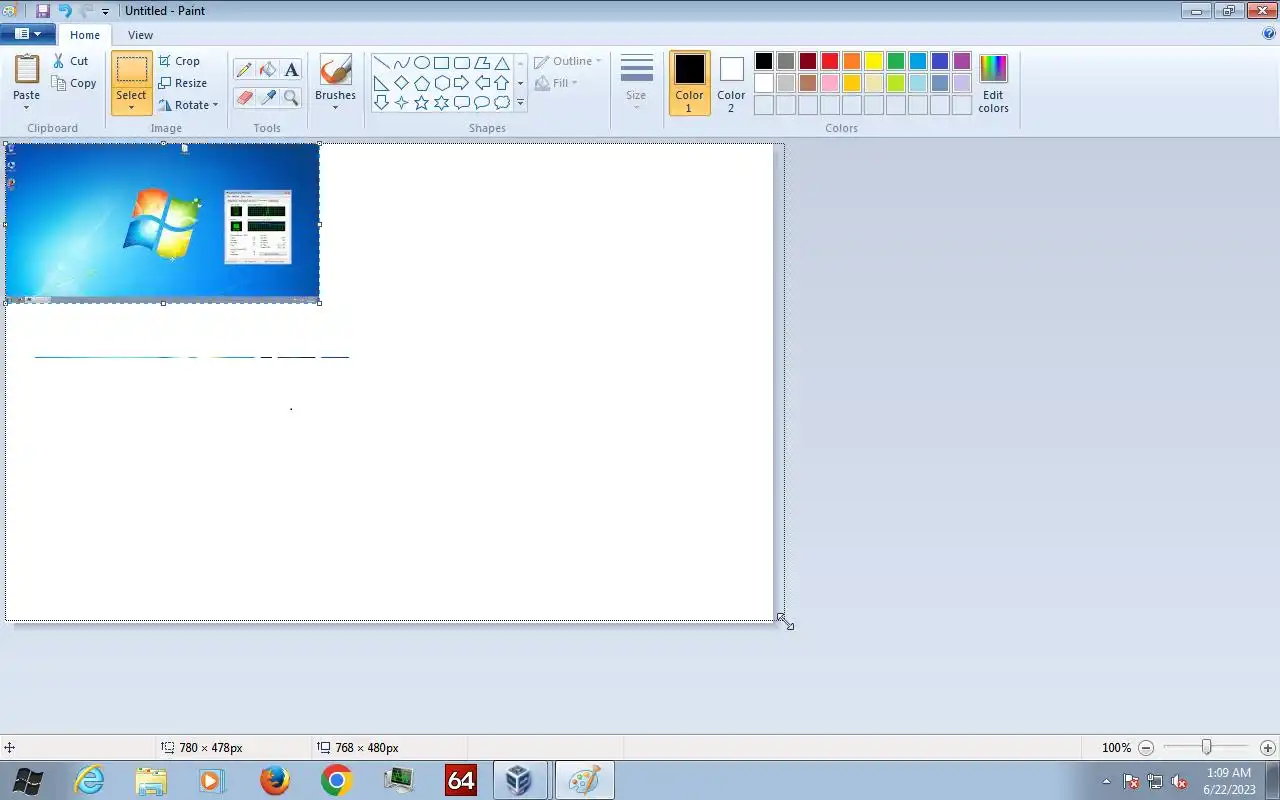Choose the Left arrow shape
The image size is (1280, 800).
(481, 83)
